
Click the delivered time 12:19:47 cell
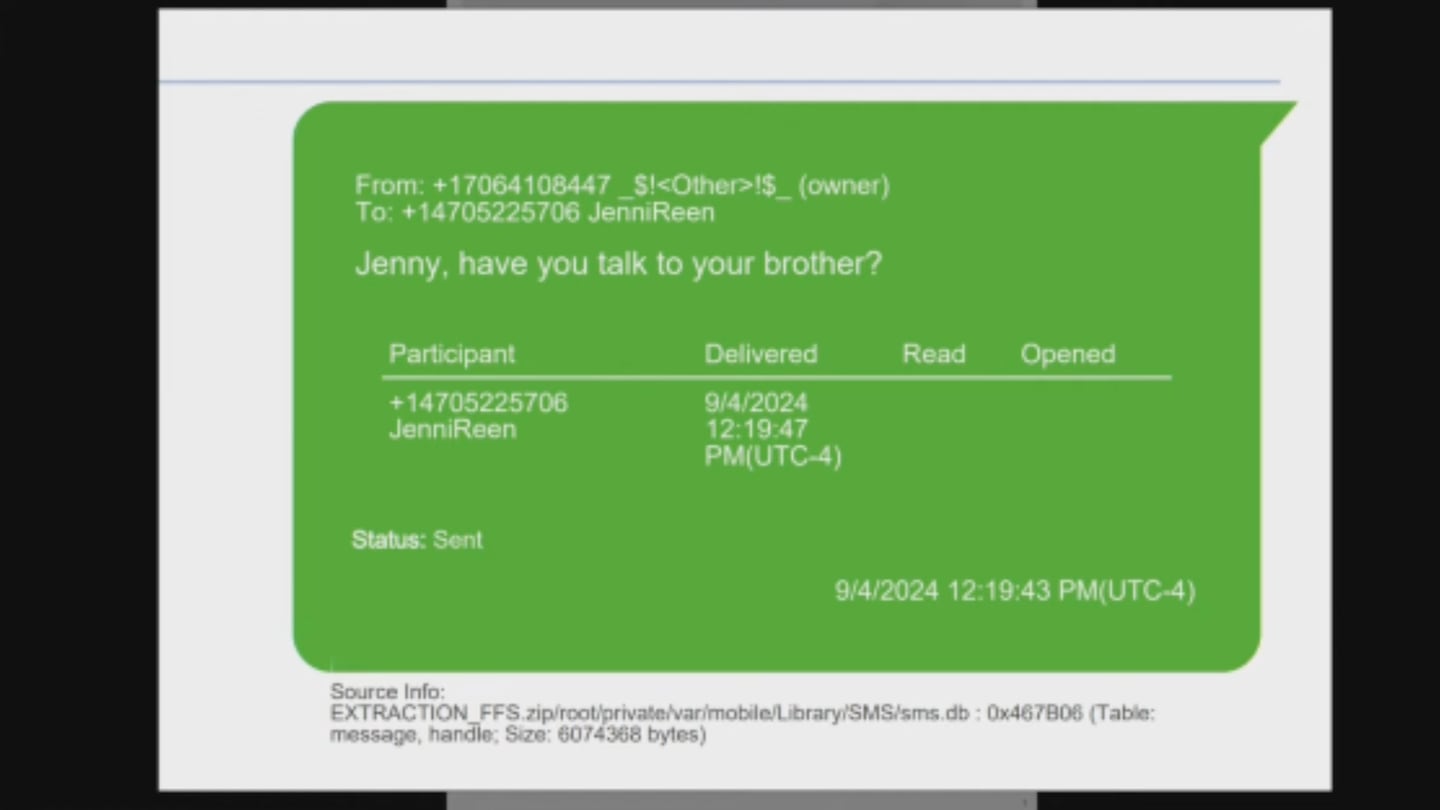coord(756,430)
